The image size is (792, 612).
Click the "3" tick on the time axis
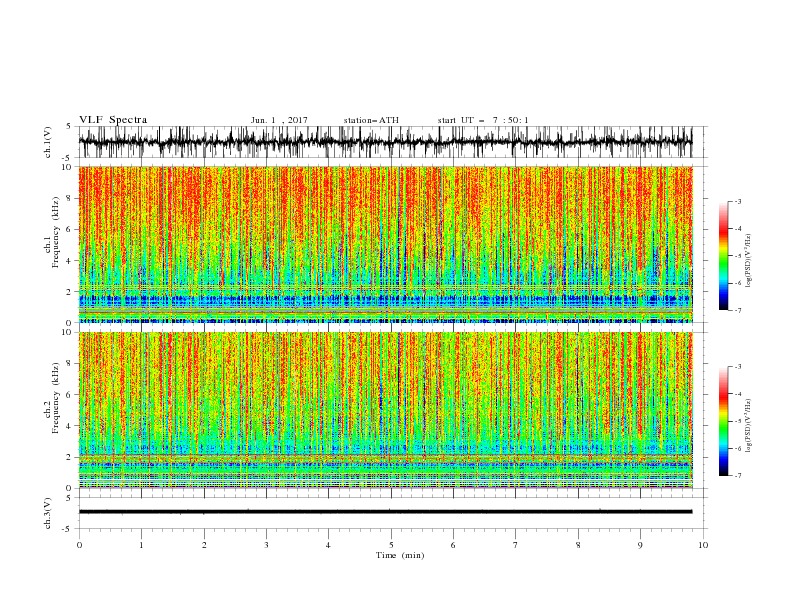click(266, 545)
